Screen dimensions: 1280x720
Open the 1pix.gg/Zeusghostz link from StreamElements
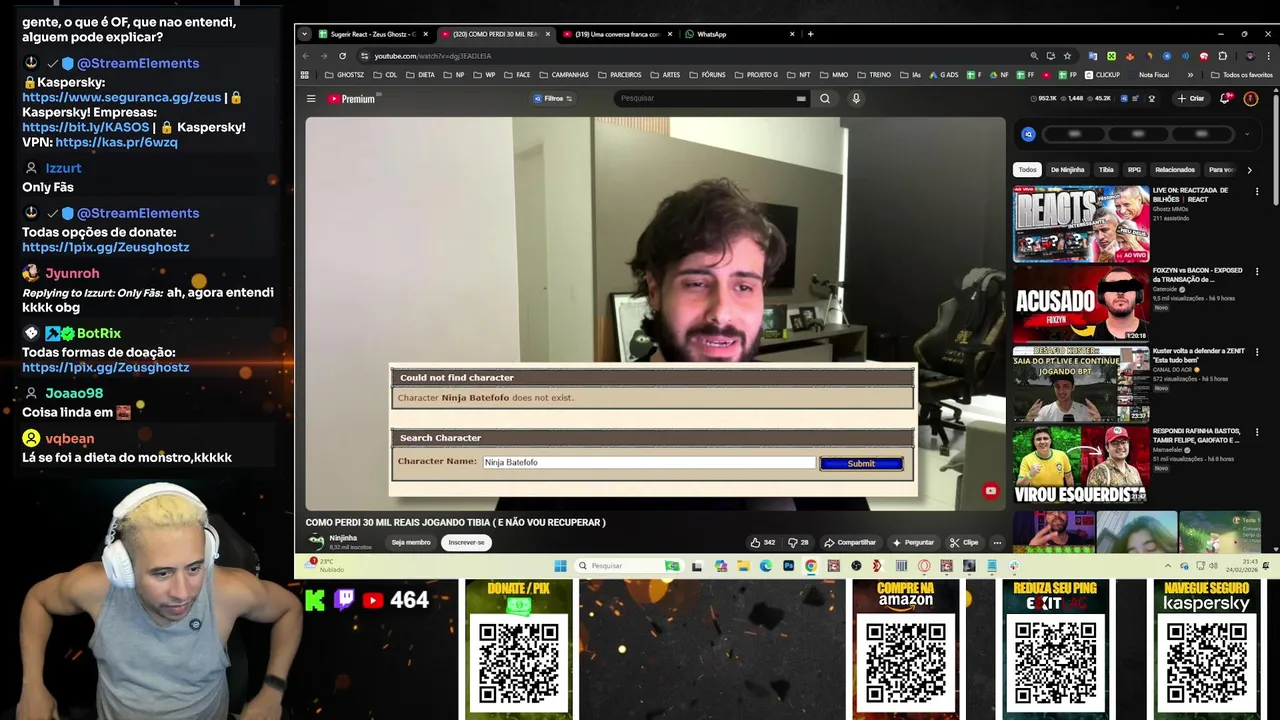pos(105,247)
